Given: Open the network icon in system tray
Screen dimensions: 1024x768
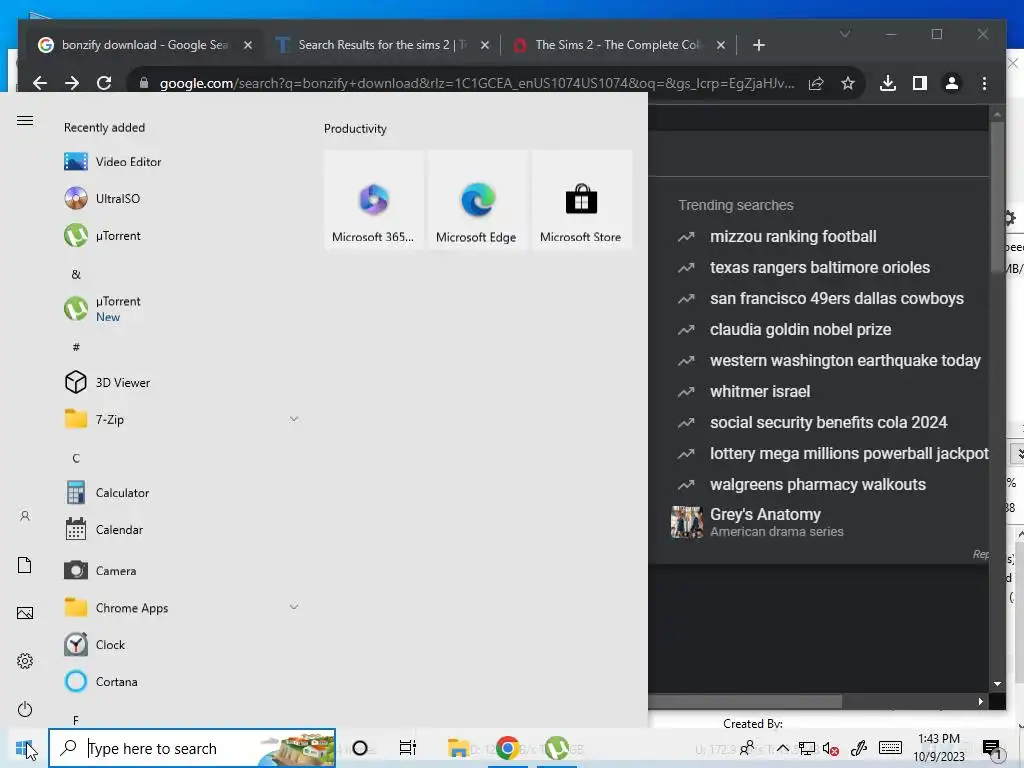Looking at the screenshot, I should 807,748.
